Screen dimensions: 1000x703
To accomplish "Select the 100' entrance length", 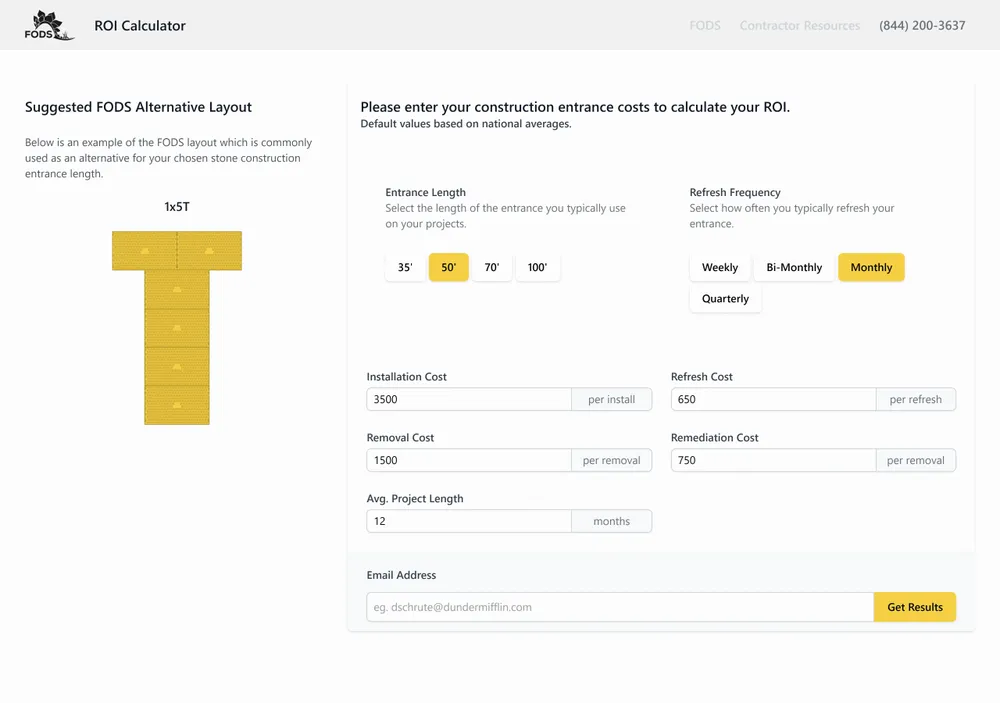I will [x=537, y=267].
